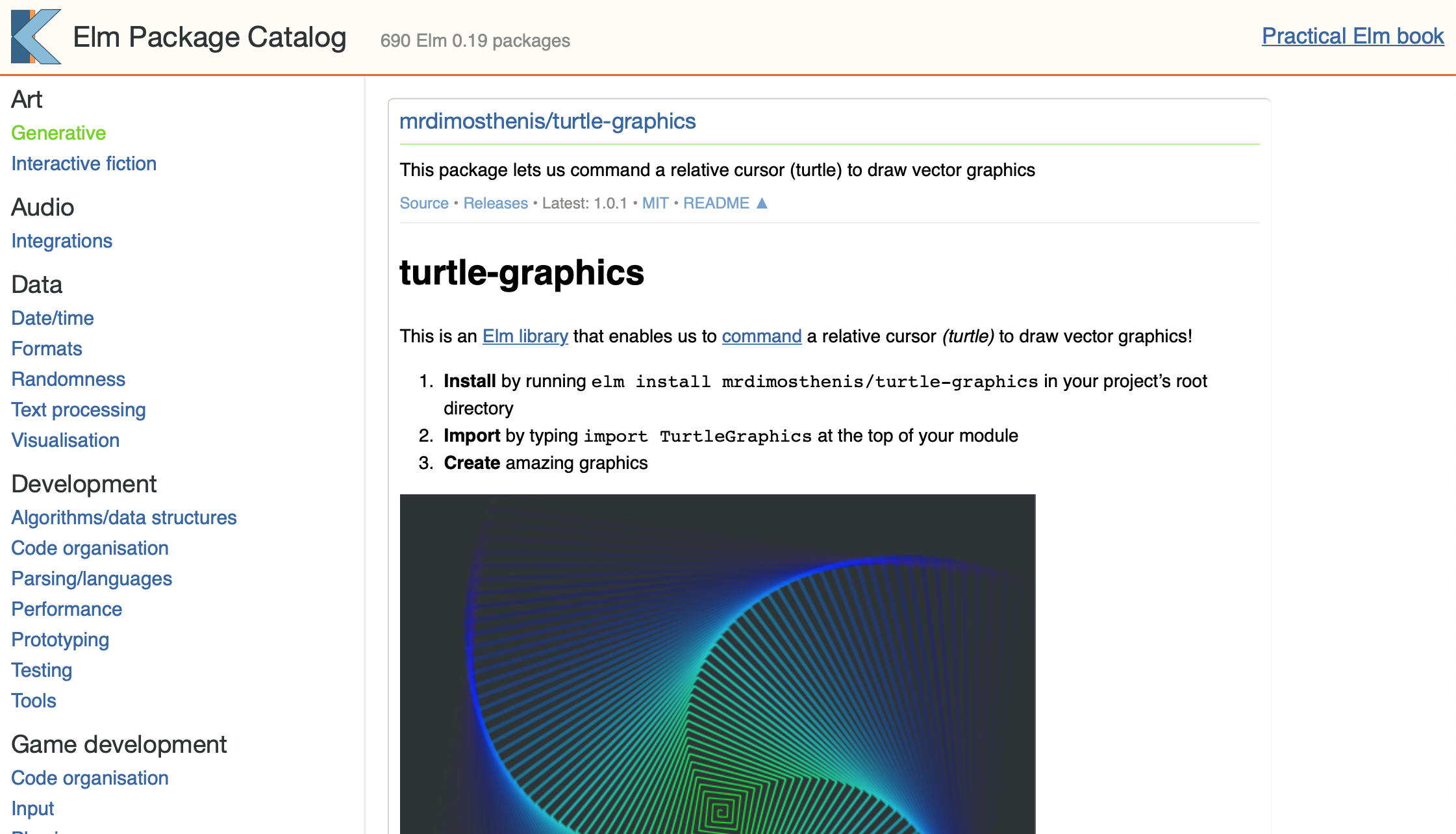This screenshot has width=1456, height=834.
Task: Click the Art section heading
Action: pyautogui.click(x=27, y=99)
